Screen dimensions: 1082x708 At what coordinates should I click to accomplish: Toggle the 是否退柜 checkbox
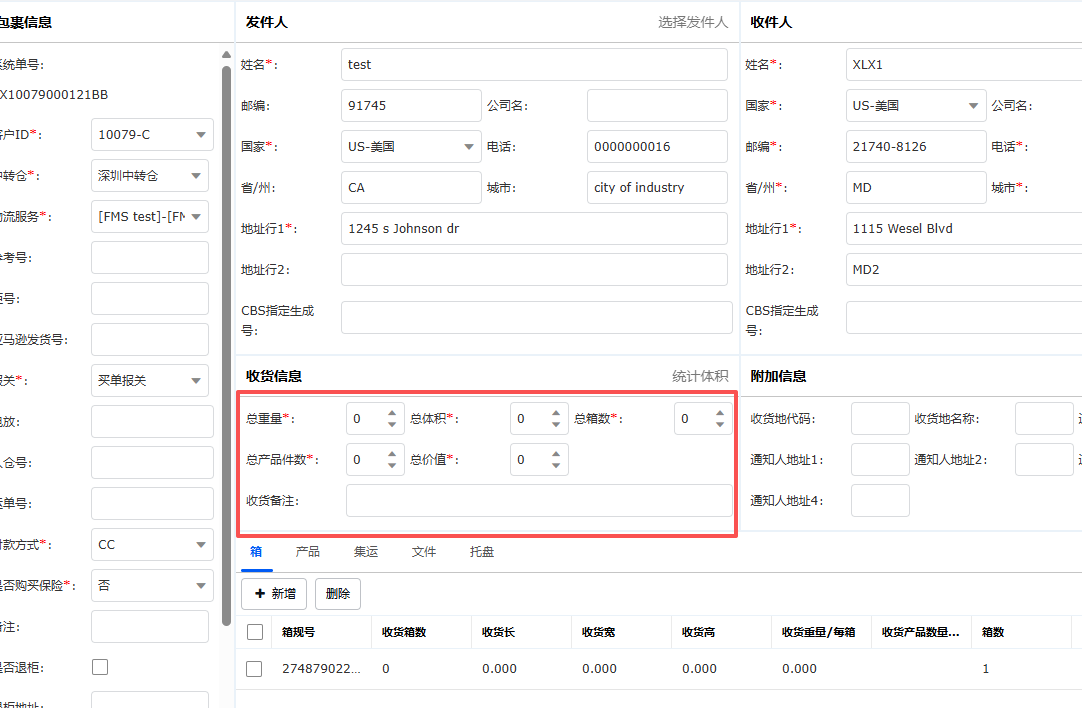pyautogui.click(x=100, y=667)
